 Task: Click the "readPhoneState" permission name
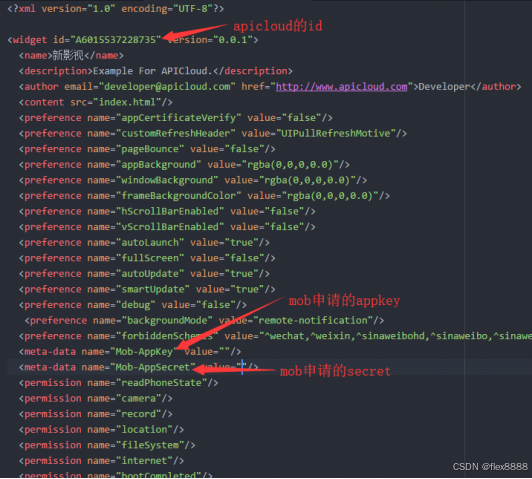coord(162,383)
